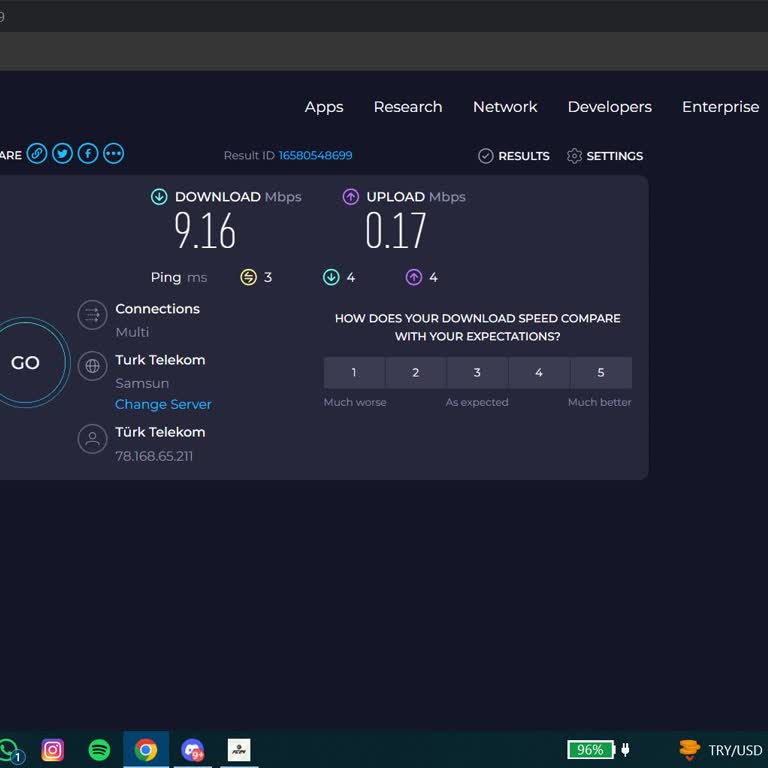Open WhatsApp from the taskbar
The height and width of the screenshot is (768, 768).
(10, 750)
